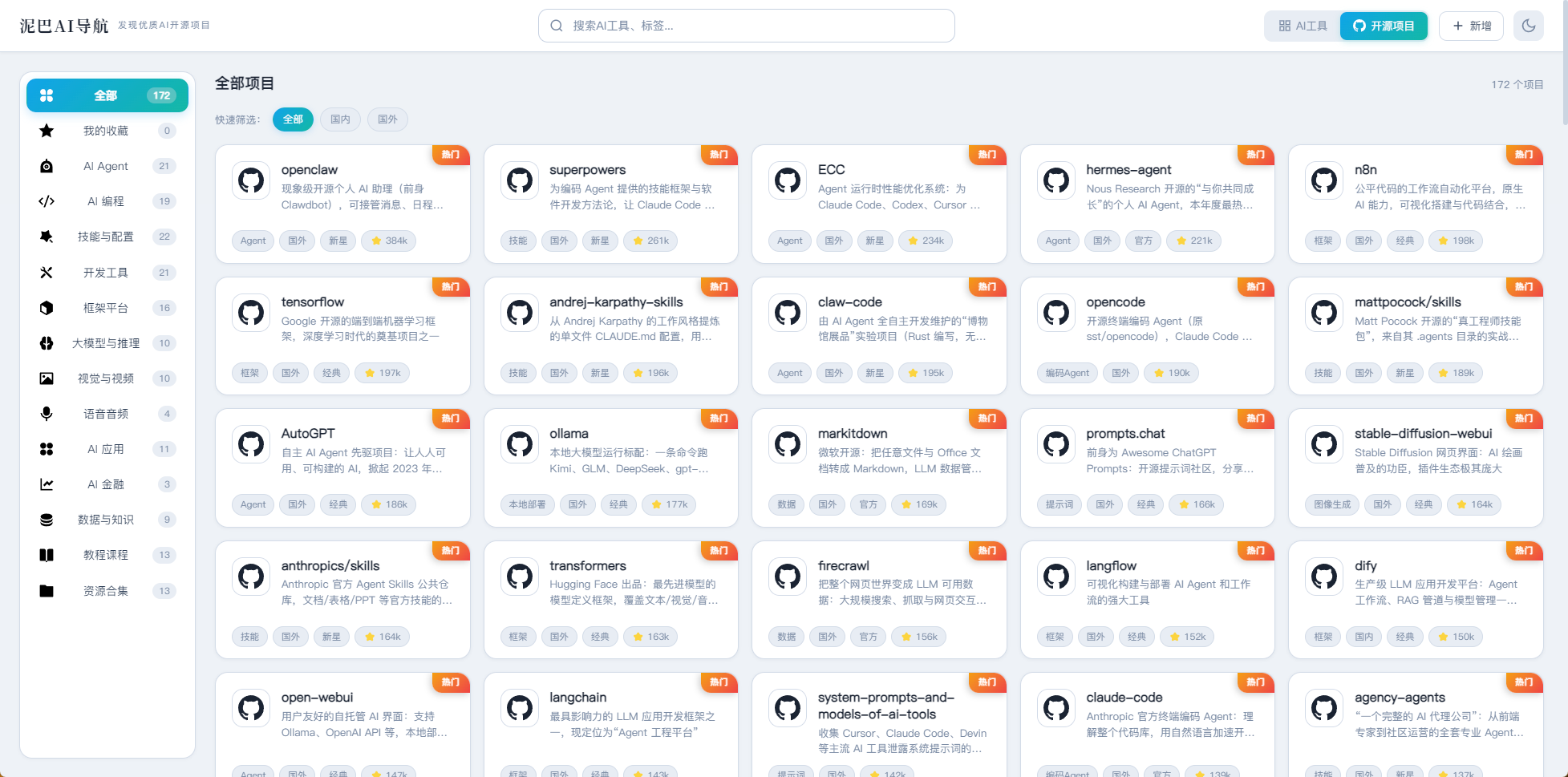Focus the 搜索AI工具、标签 search field
The image size is (1568, 777).
747,26
